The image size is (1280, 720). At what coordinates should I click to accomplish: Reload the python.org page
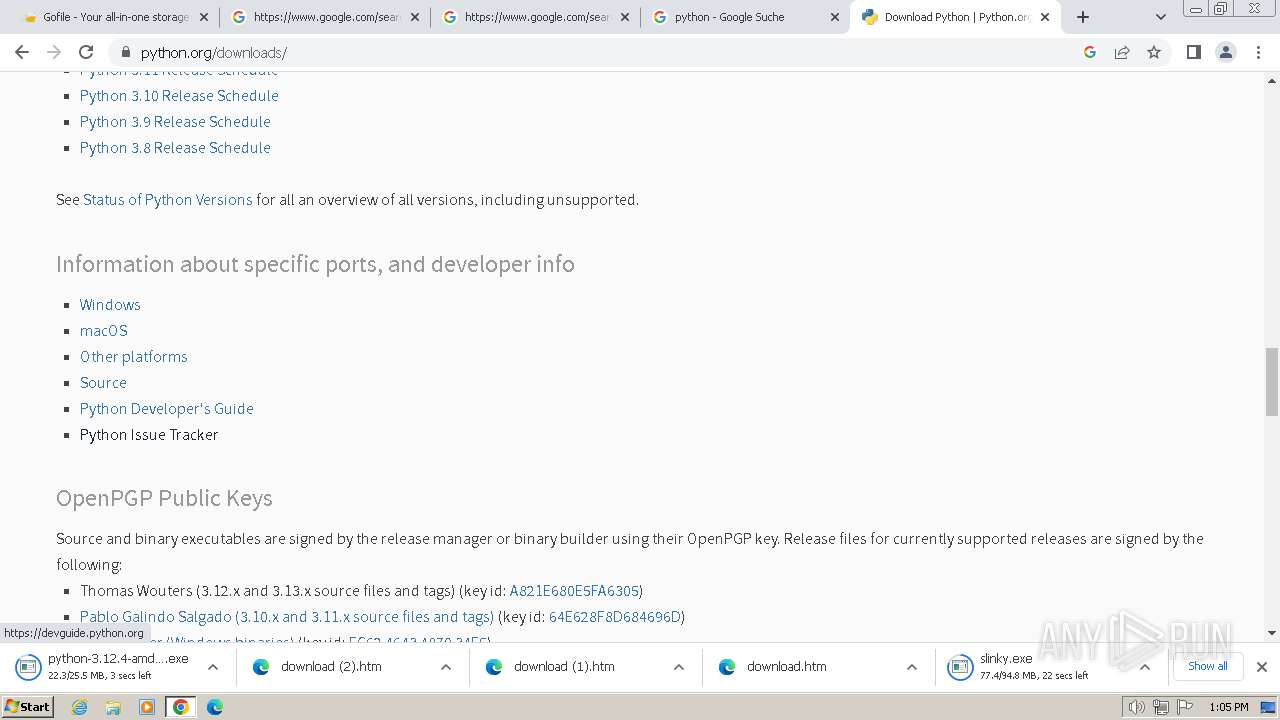86,52
